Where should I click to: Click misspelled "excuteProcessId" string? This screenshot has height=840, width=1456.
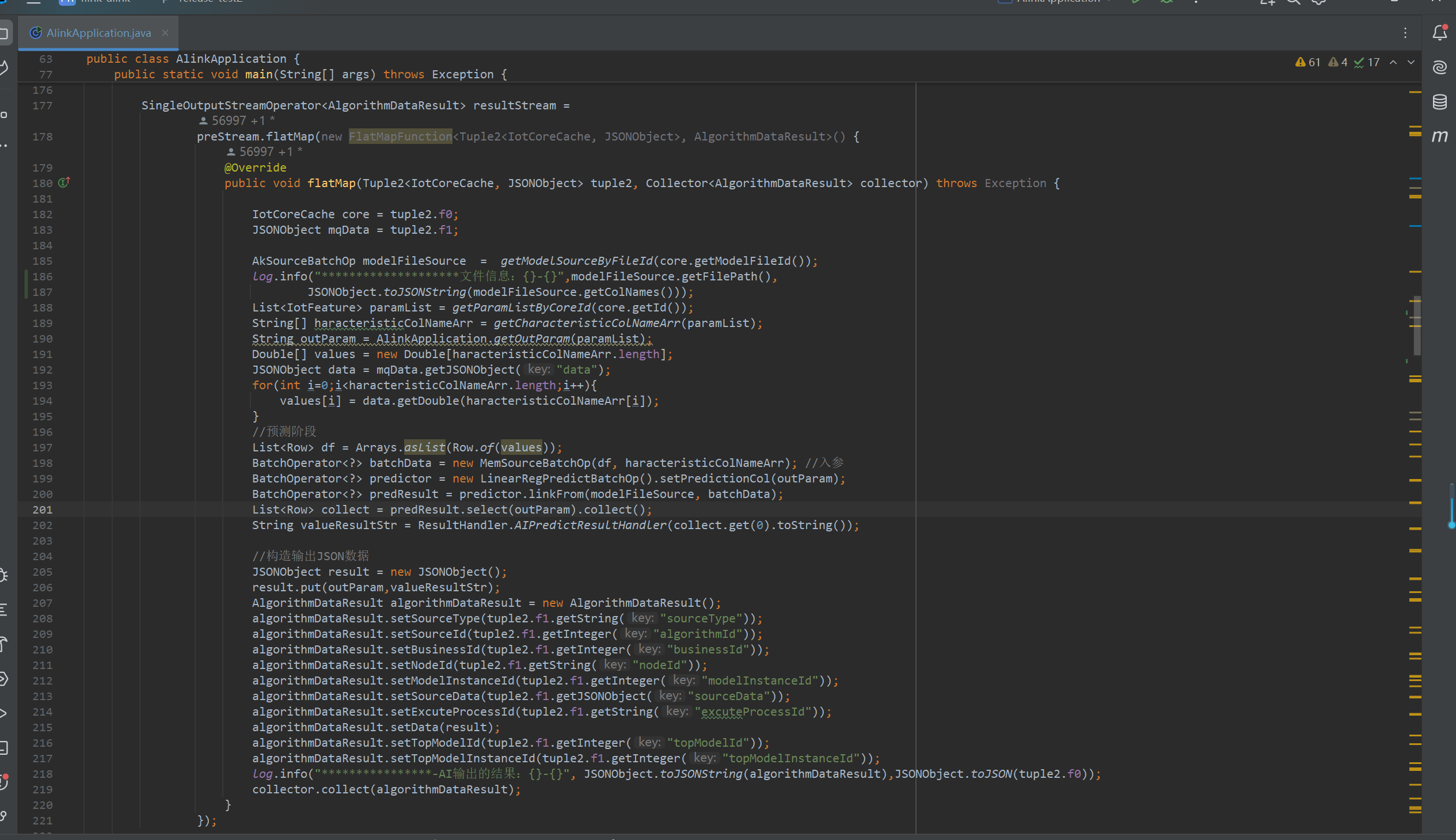tap(754, 712)
